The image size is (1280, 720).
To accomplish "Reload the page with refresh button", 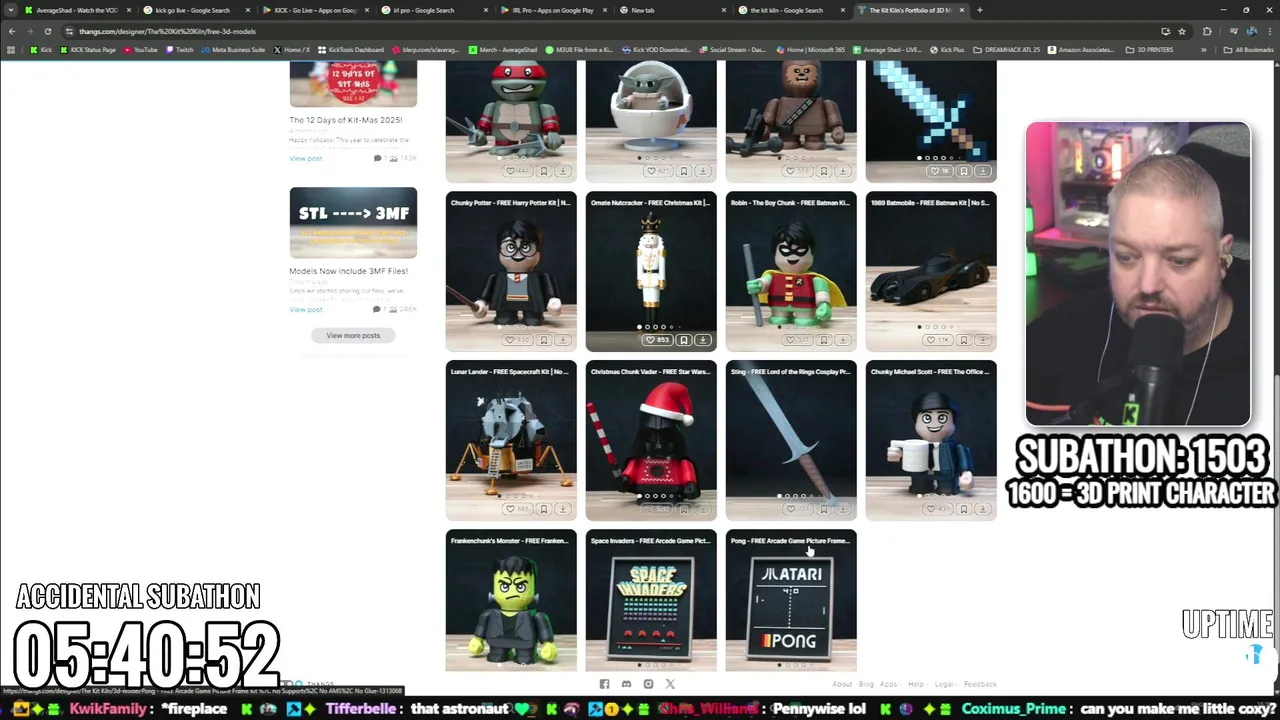I will (47, 31).
